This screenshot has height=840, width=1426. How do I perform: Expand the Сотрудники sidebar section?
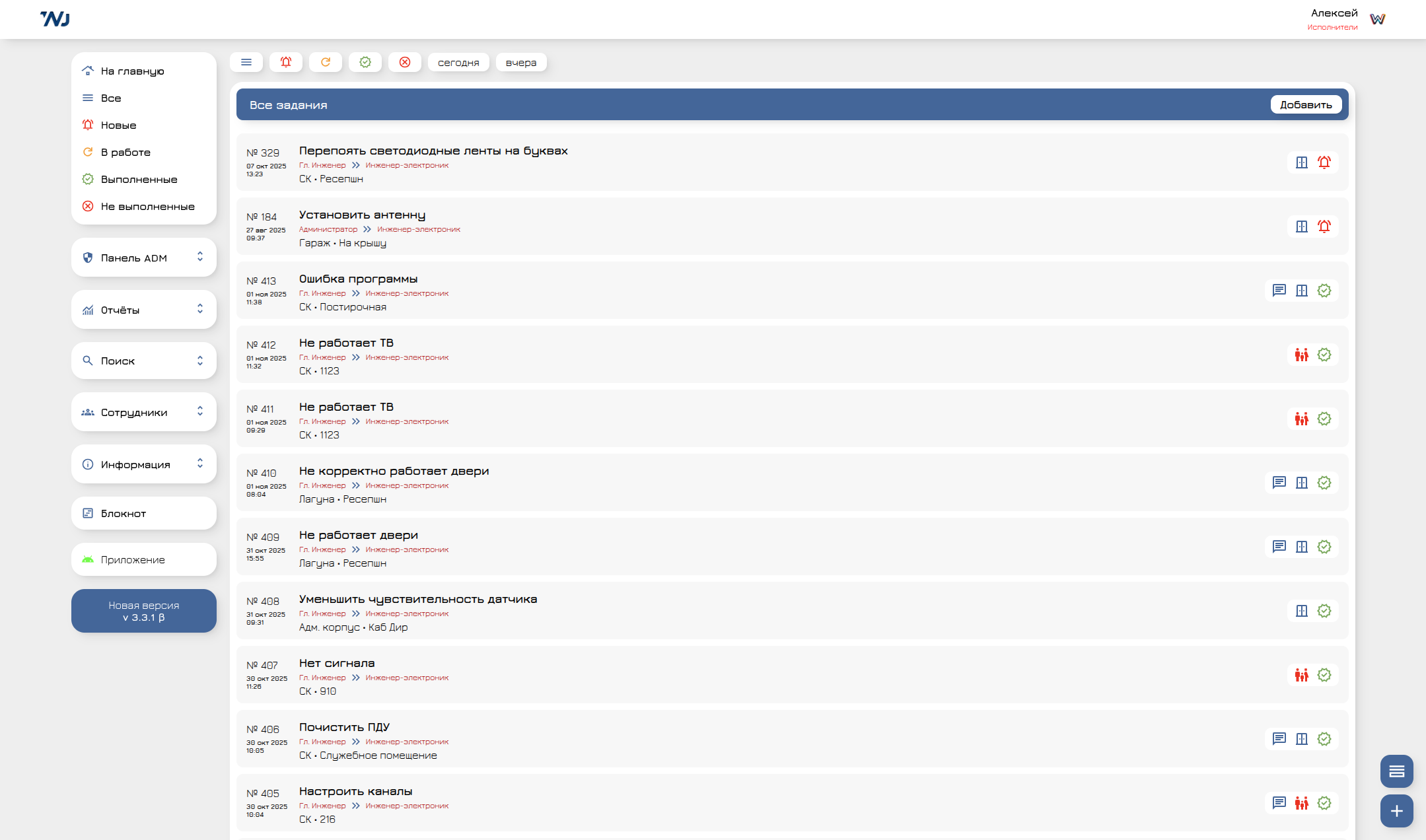click(144, 412)
